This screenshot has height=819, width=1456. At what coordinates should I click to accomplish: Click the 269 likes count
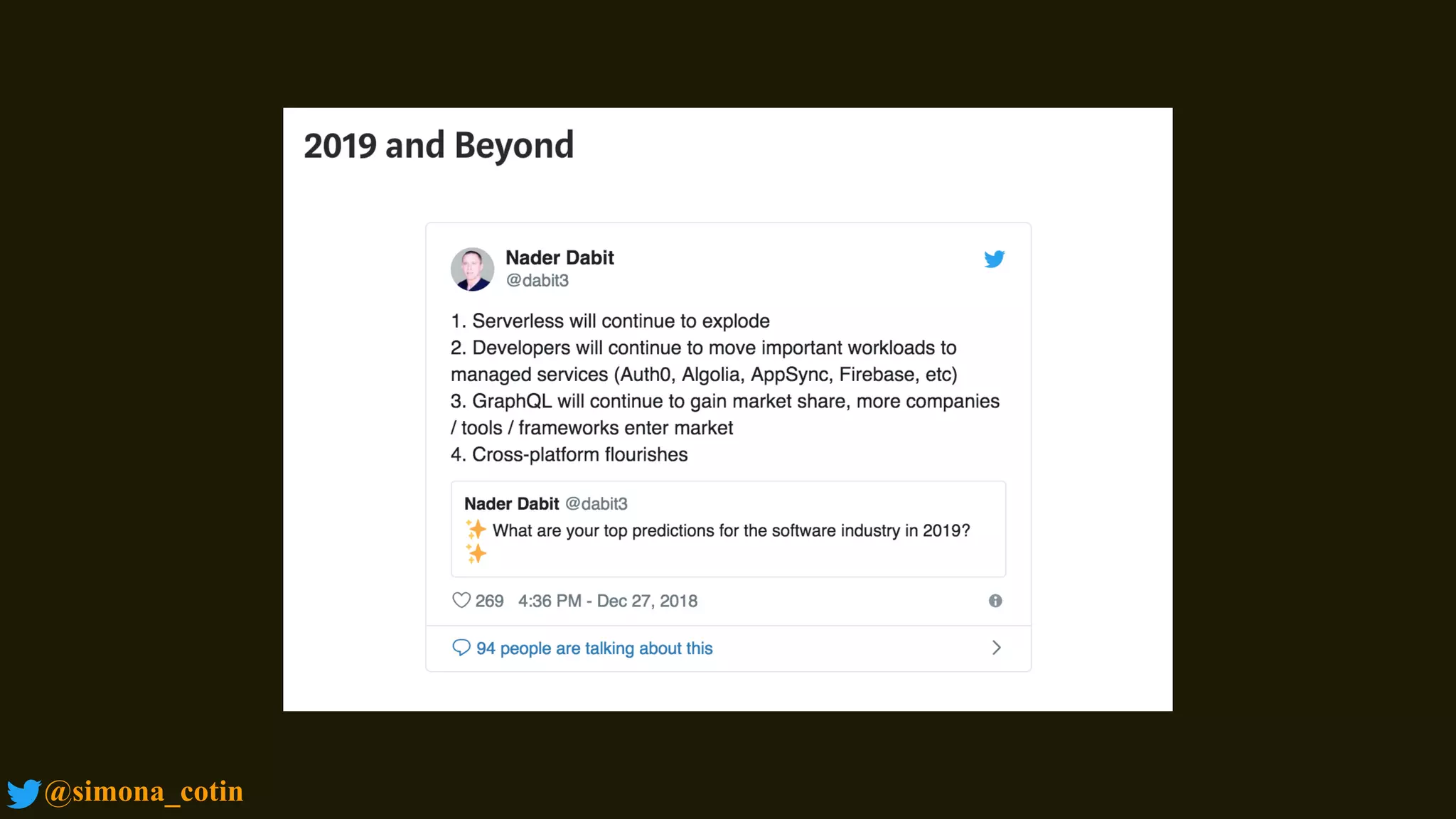[489, 601]
